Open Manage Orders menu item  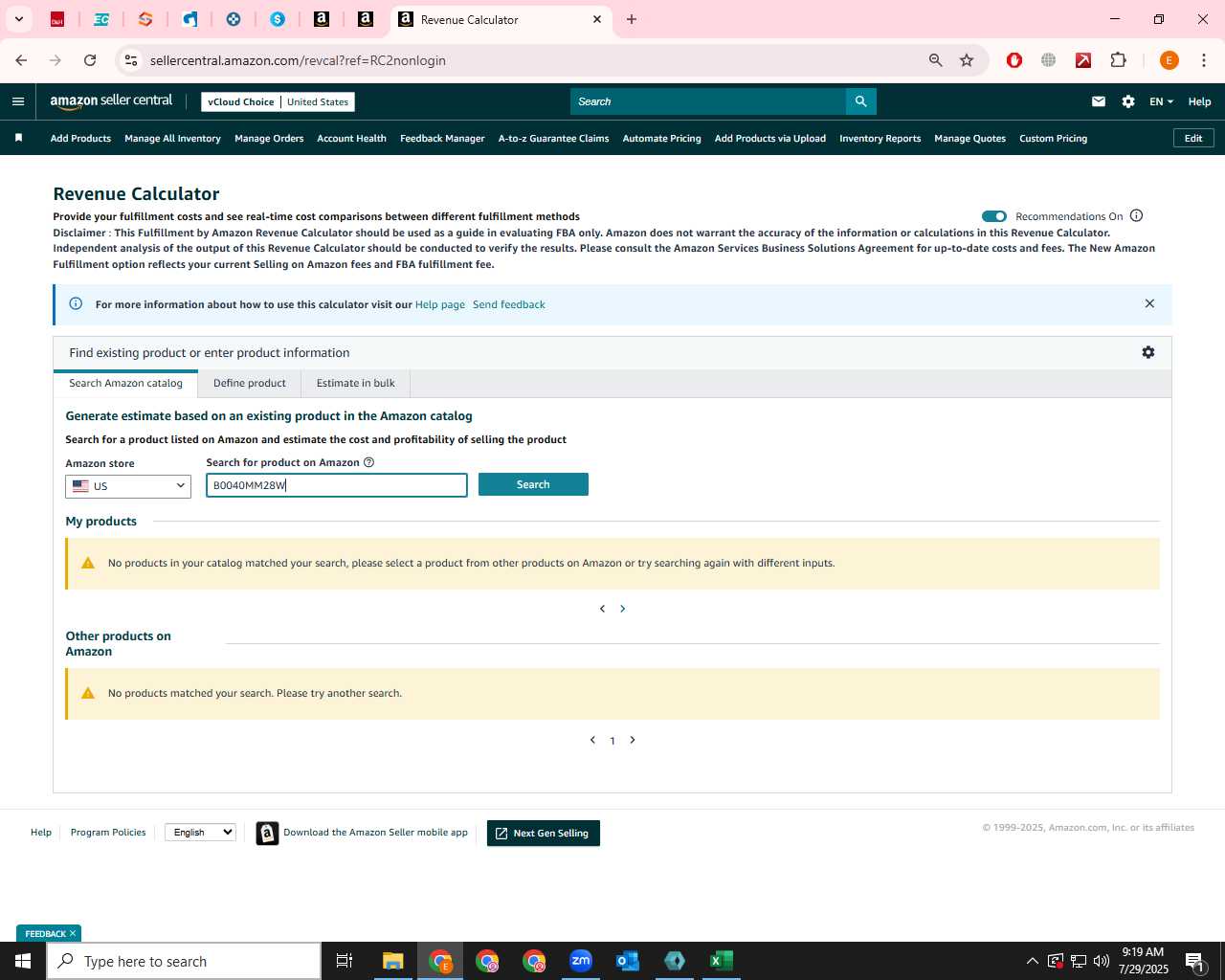tap(269, 139)
